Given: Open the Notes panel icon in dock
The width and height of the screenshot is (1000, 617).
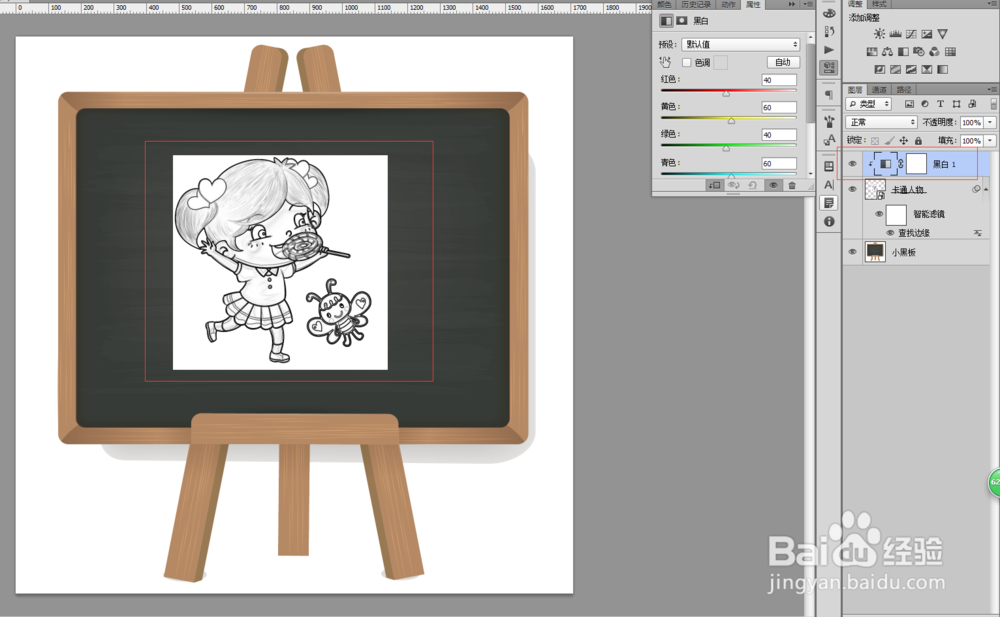Looking at the screenshot, I should pos(829,203).
